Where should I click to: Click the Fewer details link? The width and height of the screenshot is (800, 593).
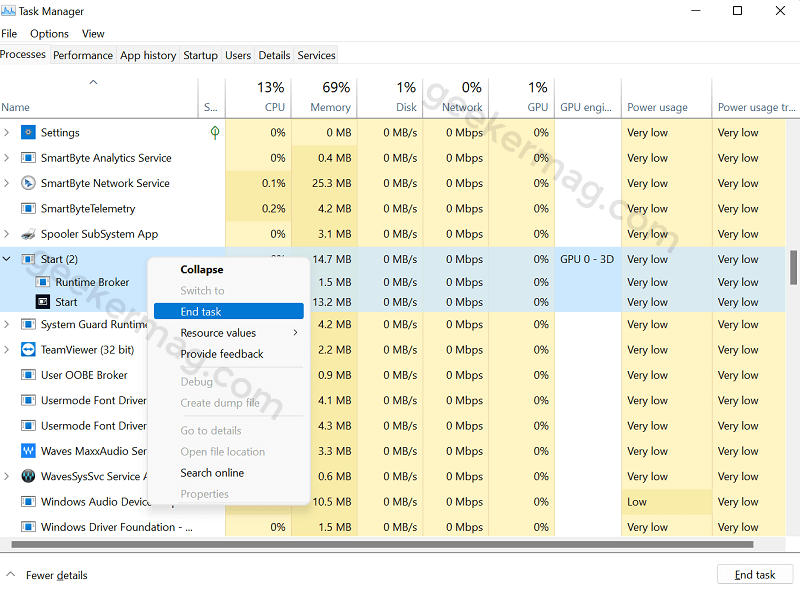click(x=57, y=575)
